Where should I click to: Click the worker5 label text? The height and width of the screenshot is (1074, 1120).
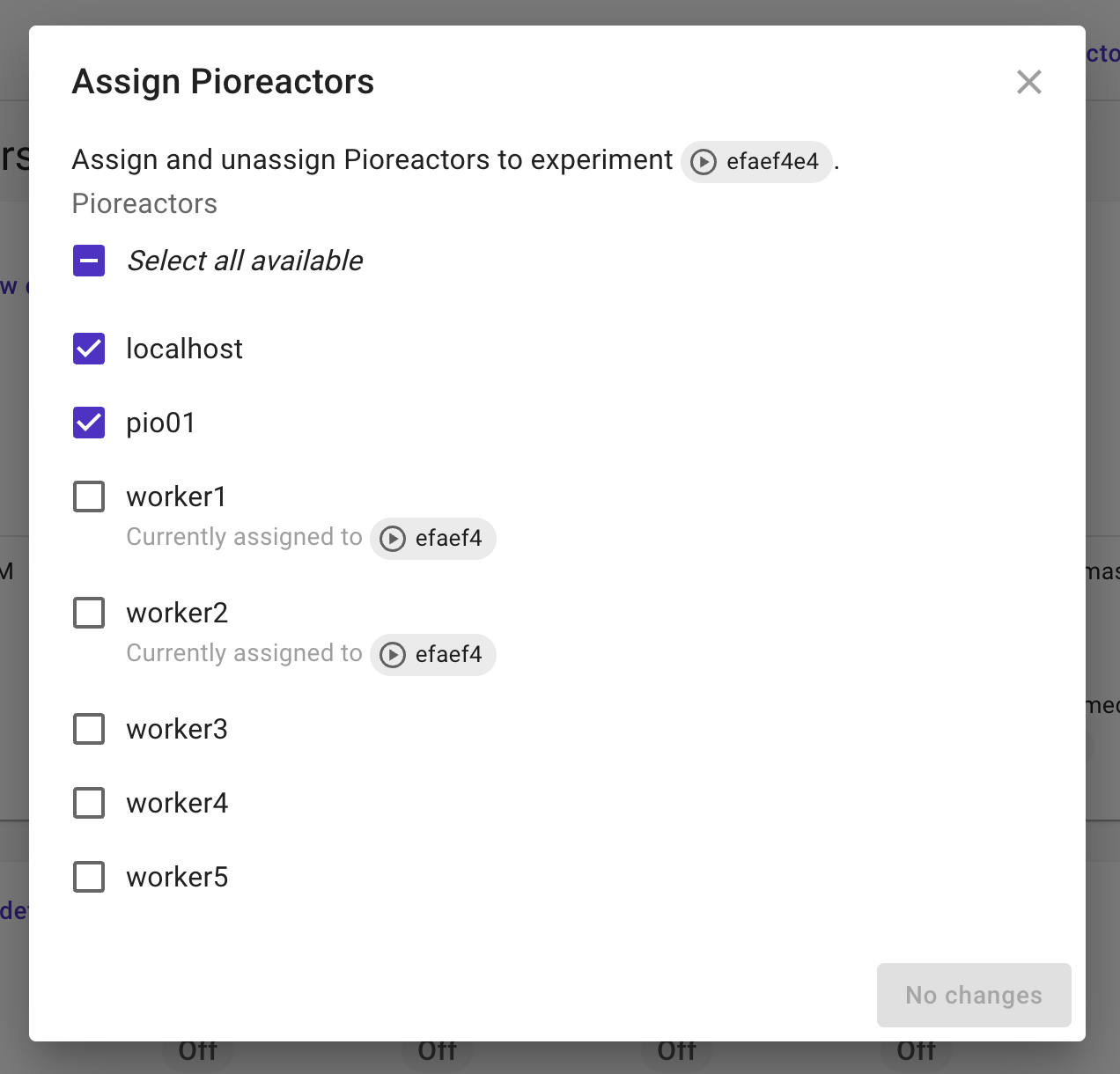pyautogui.click(x=177, y=877)
